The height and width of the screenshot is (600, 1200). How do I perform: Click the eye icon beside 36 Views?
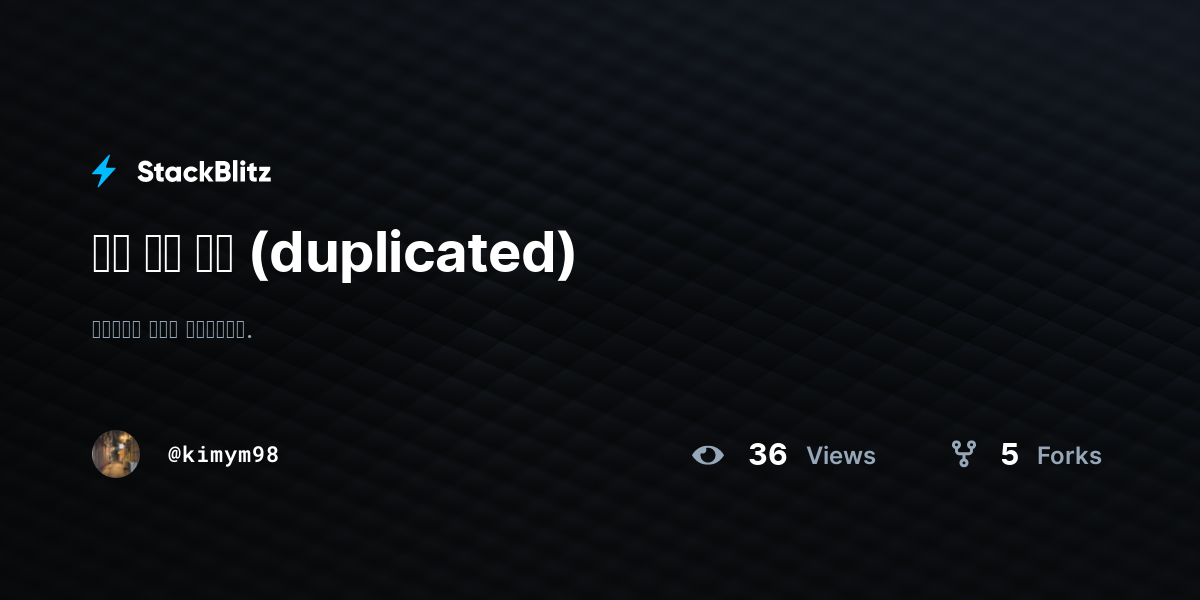click(708, 455)
